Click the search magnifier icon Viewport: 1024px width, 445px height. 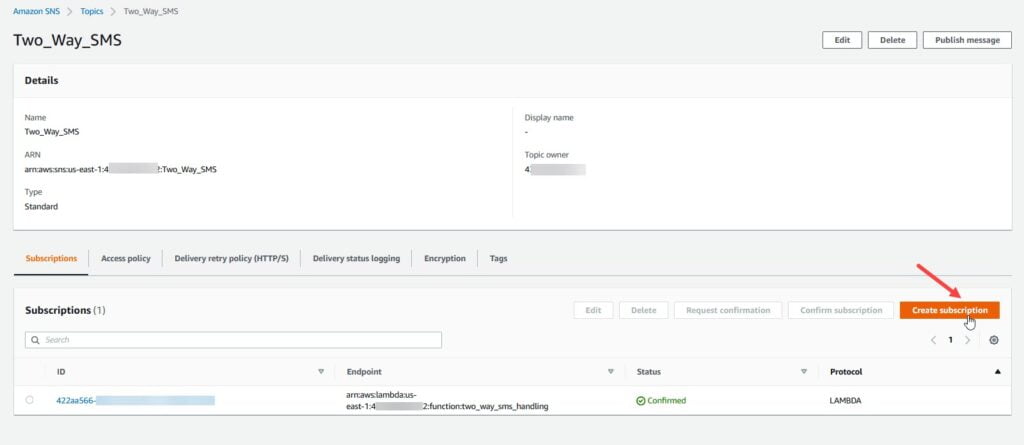pyautogui.click(x=34, y=340)
